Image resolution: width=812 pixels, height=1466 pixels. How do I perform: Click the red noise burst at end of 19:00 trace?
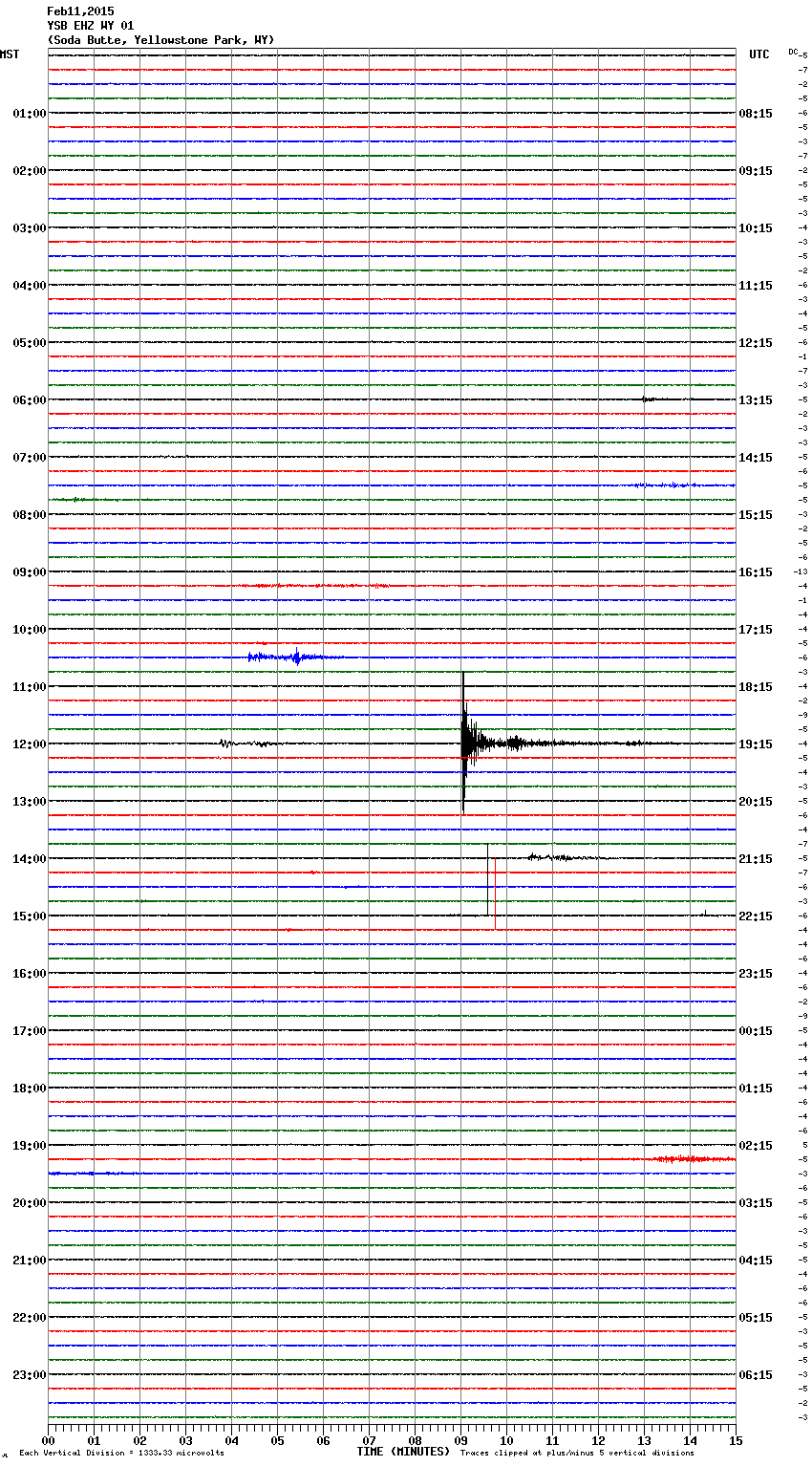[x=694, y=1159]
